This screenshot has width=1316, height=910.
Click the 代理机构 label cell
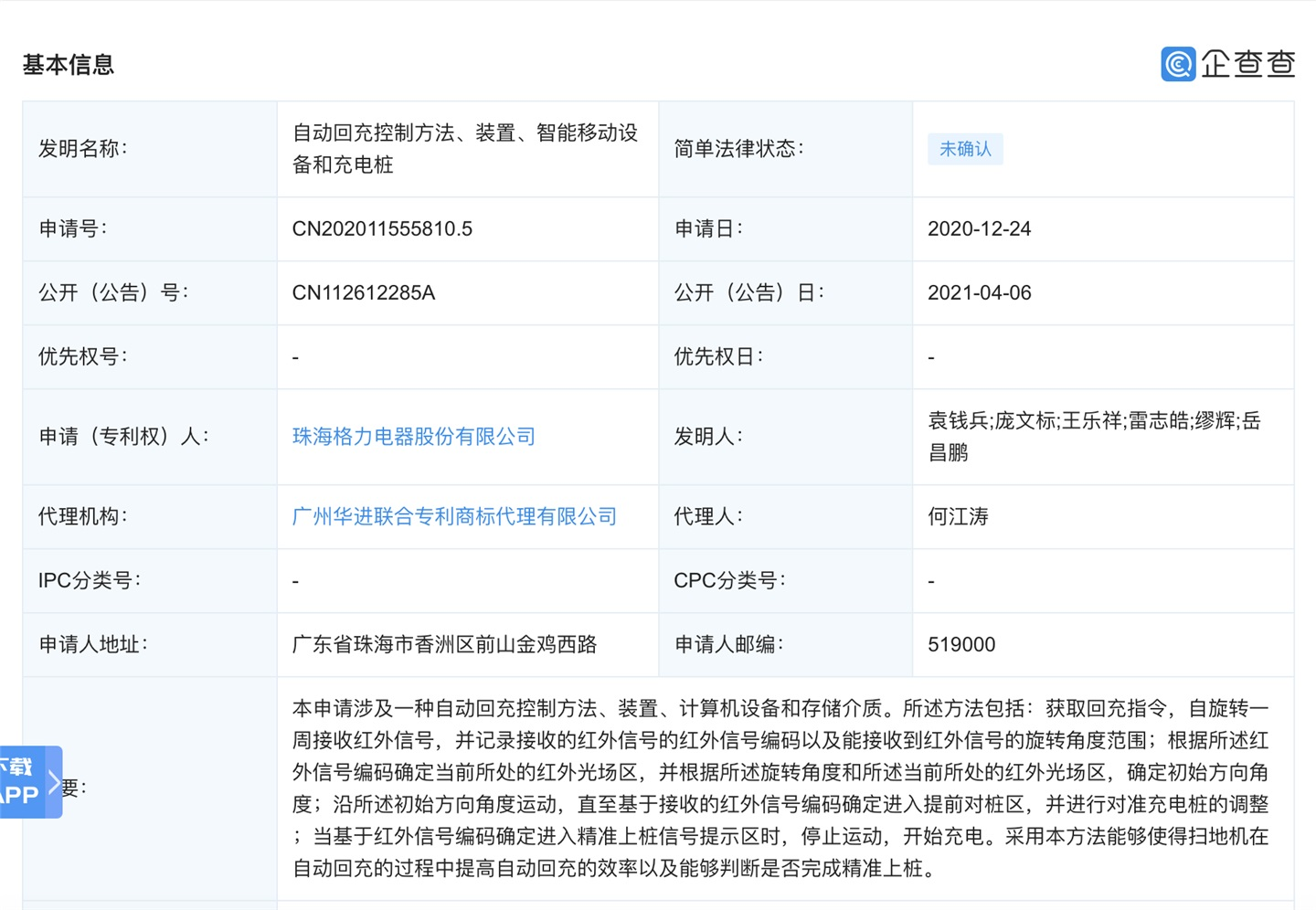(x=150, y=517)
